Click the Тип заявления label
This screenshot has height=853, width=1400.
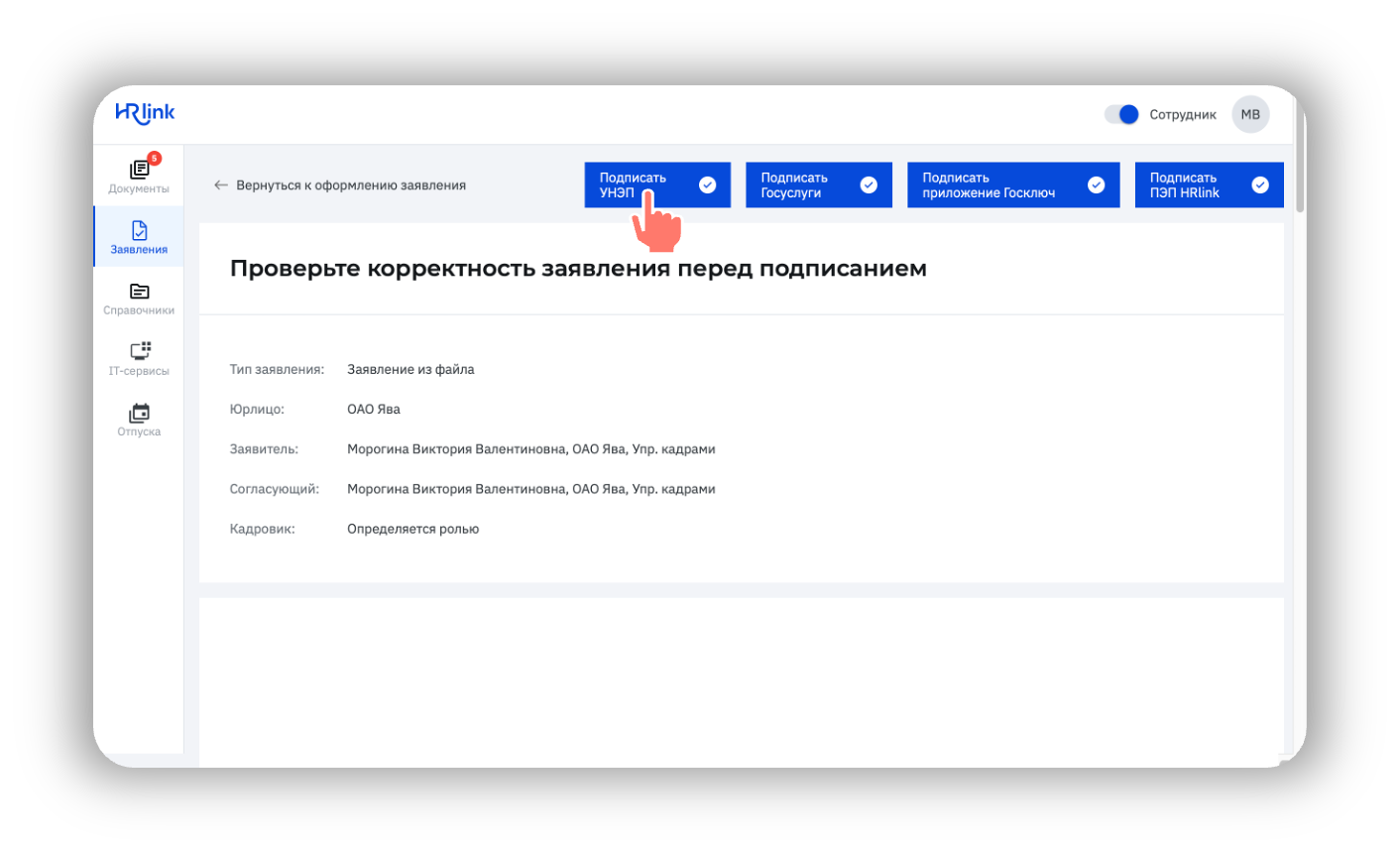pos(277,369)
